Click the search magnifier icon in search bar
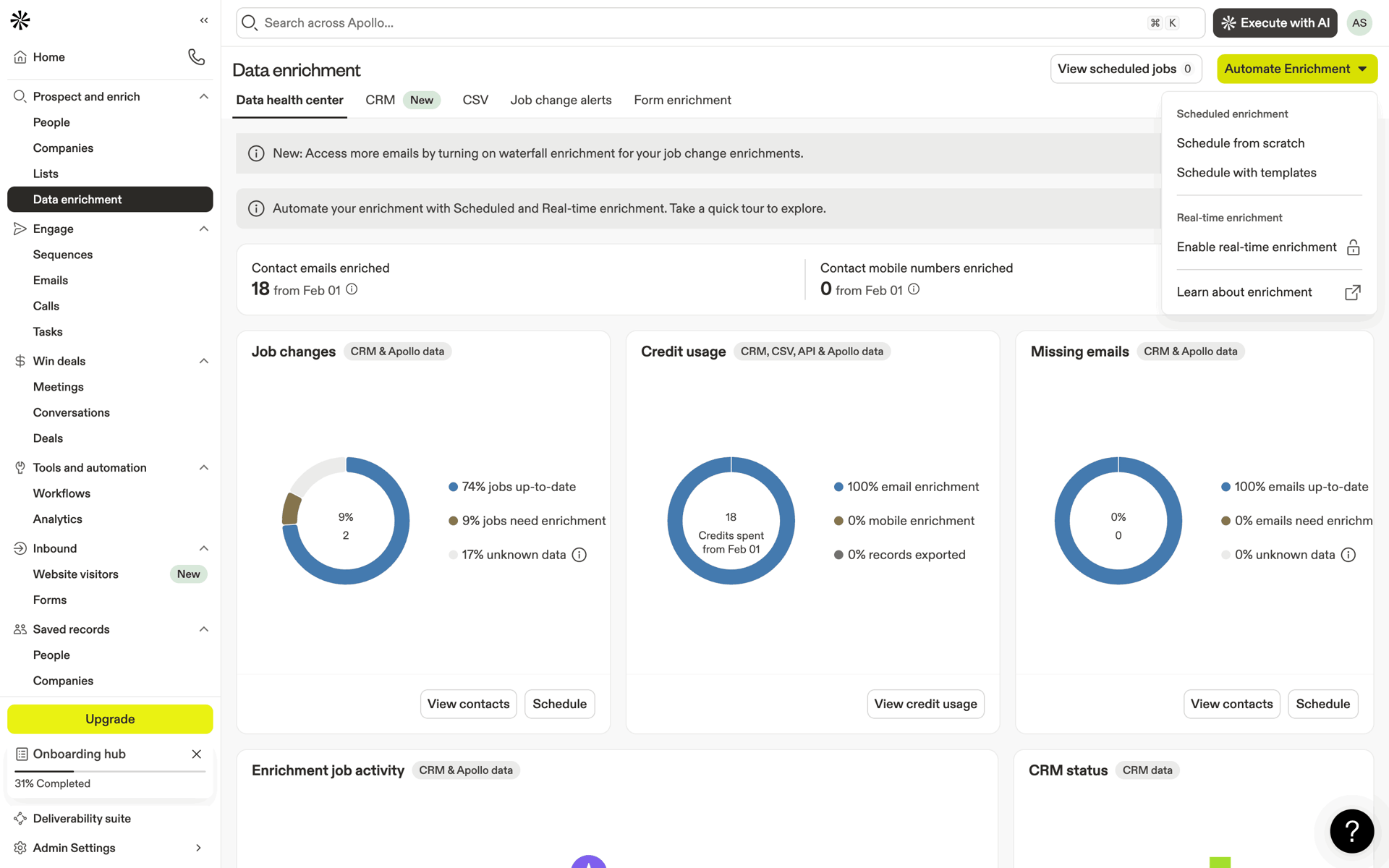Image resolution: width=1389 pixels, height=868 pixels. coord(250,23)
